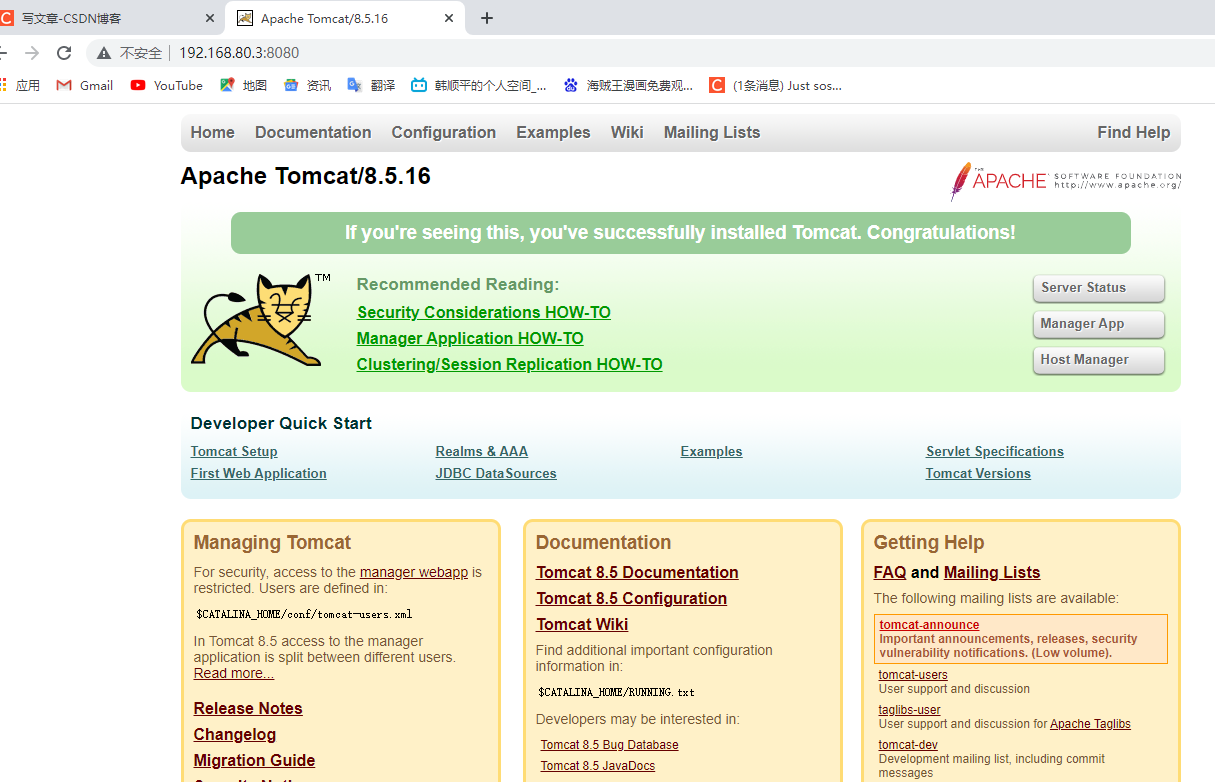Open Configuration in Tomcat navigation bar

point(444,132)
